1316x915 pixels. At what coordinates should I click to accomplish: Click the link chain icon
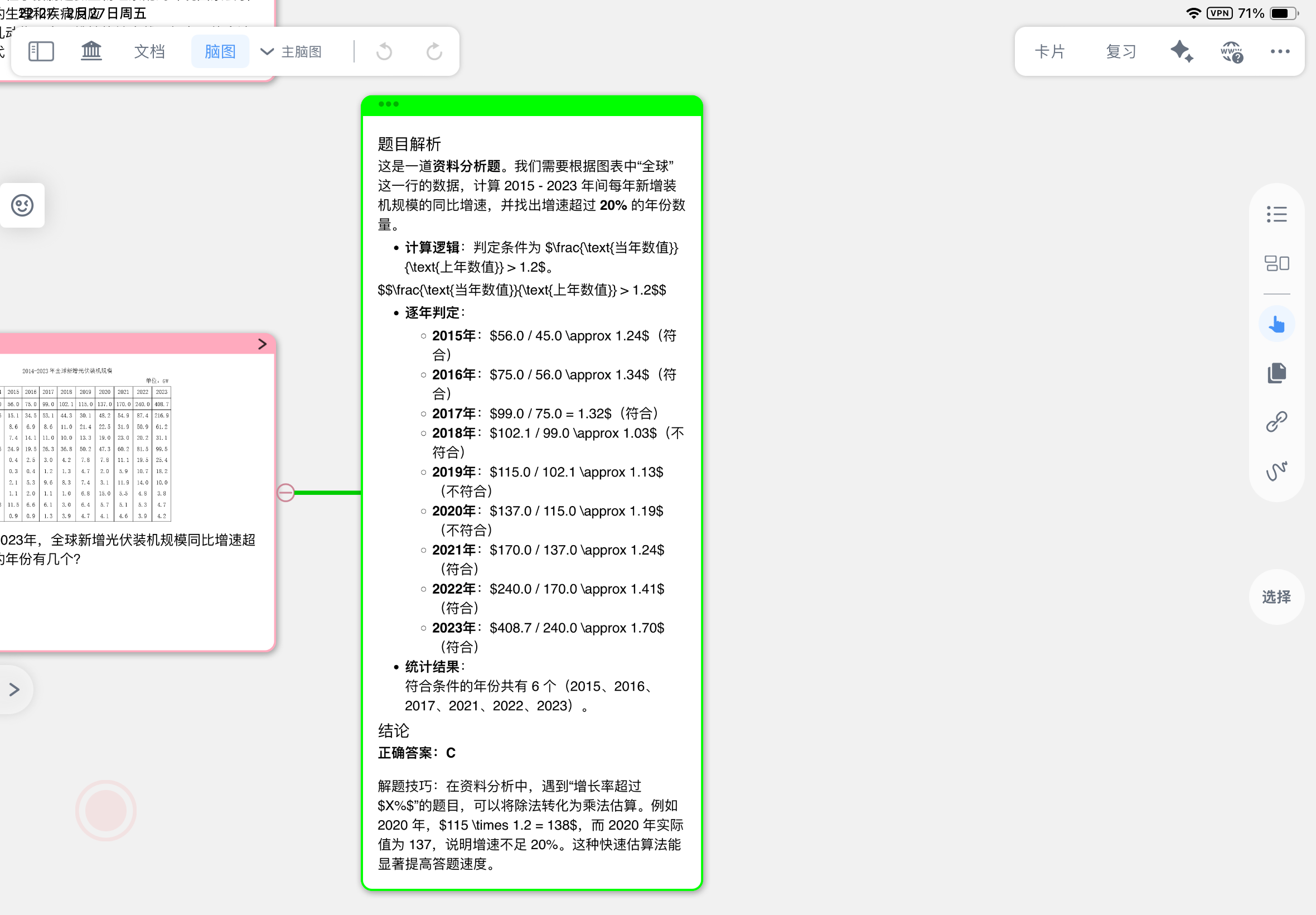click(1276, 422)
